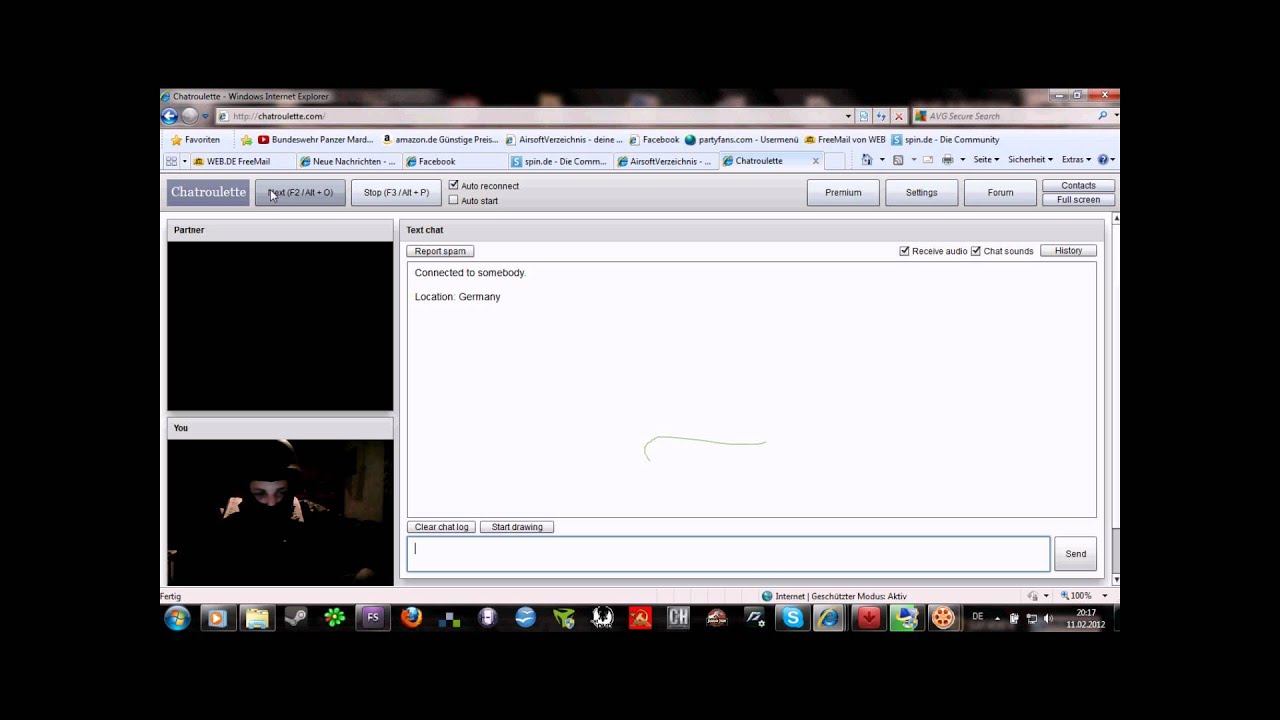Click the Contacts button
Image resolution: width=1280 pixels, height=720 pixels.
coord(1078,185)
